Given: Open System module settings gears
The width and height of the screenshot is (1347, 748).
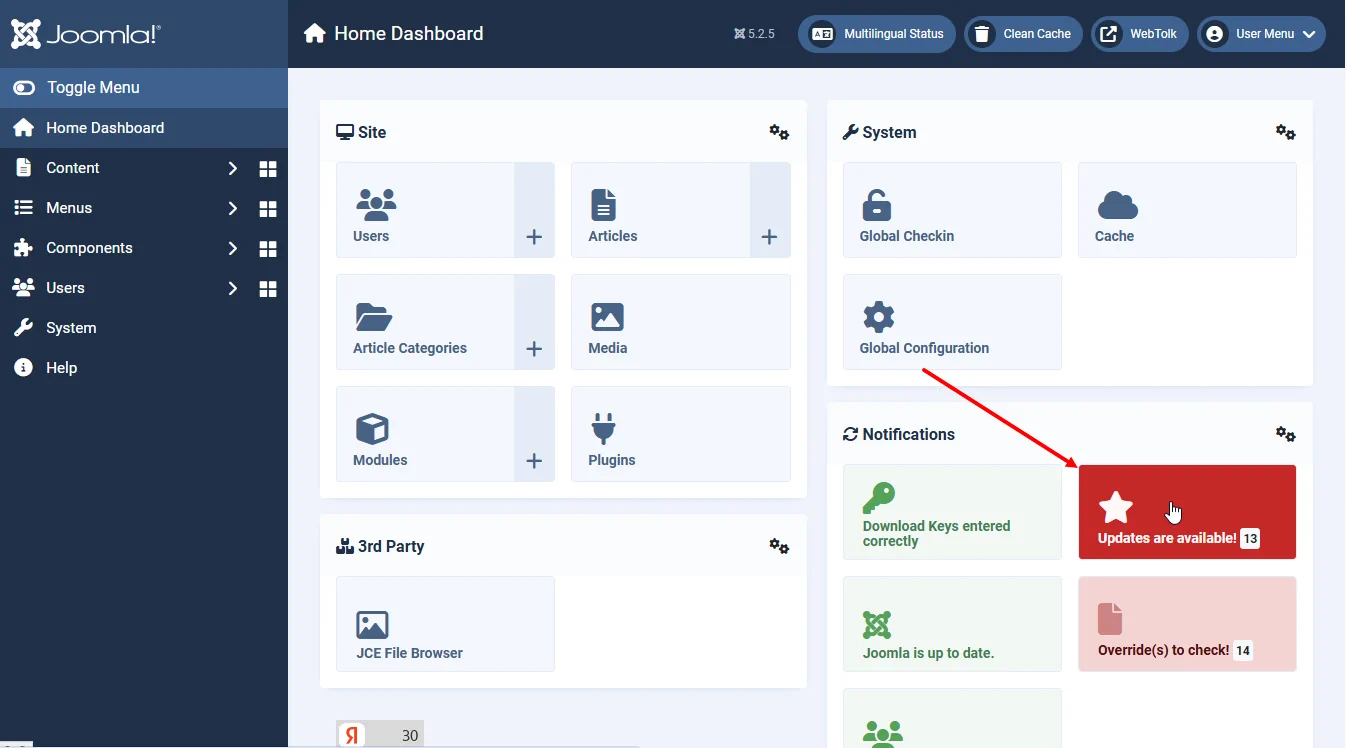Looking at the screenshot, I should click(x=1285, y=132).
